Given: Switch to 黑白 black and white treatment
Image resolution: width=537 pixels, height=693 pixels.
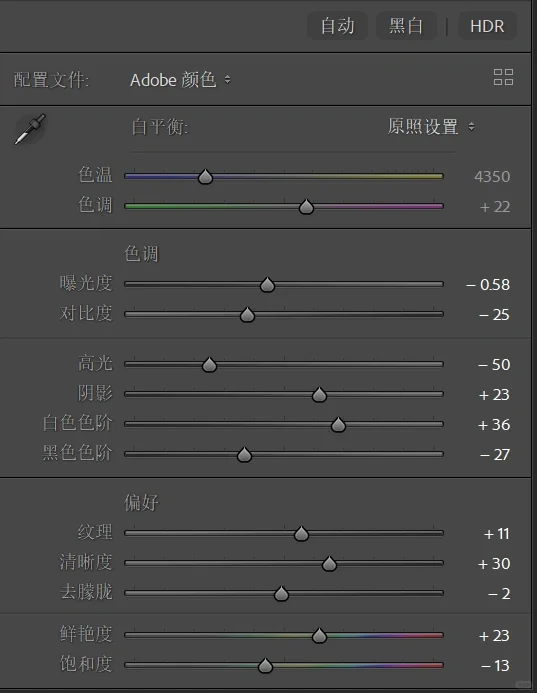Looking at the screenshot, I should pos(406,26).
